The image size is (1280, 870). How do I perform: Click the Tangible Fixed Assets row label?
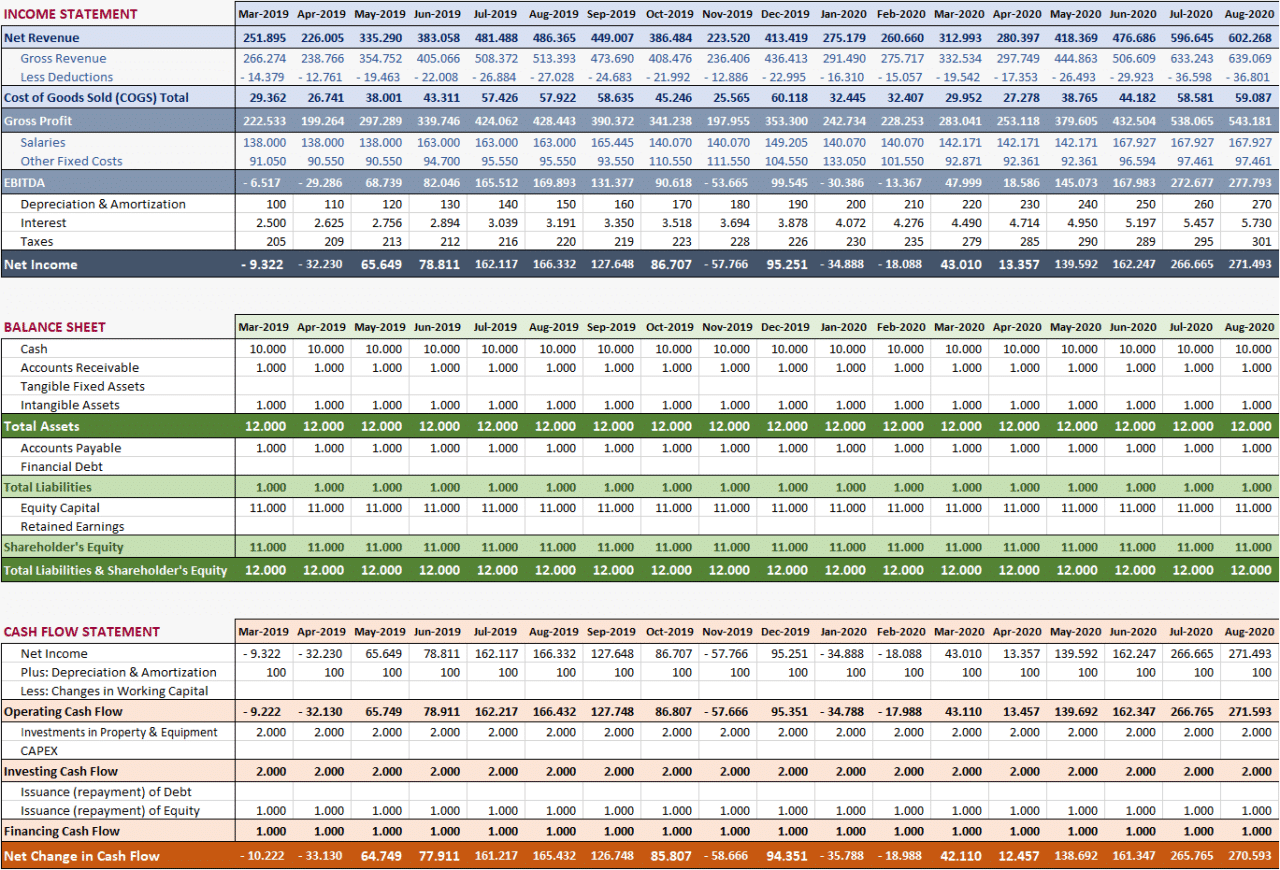[83, 386]
